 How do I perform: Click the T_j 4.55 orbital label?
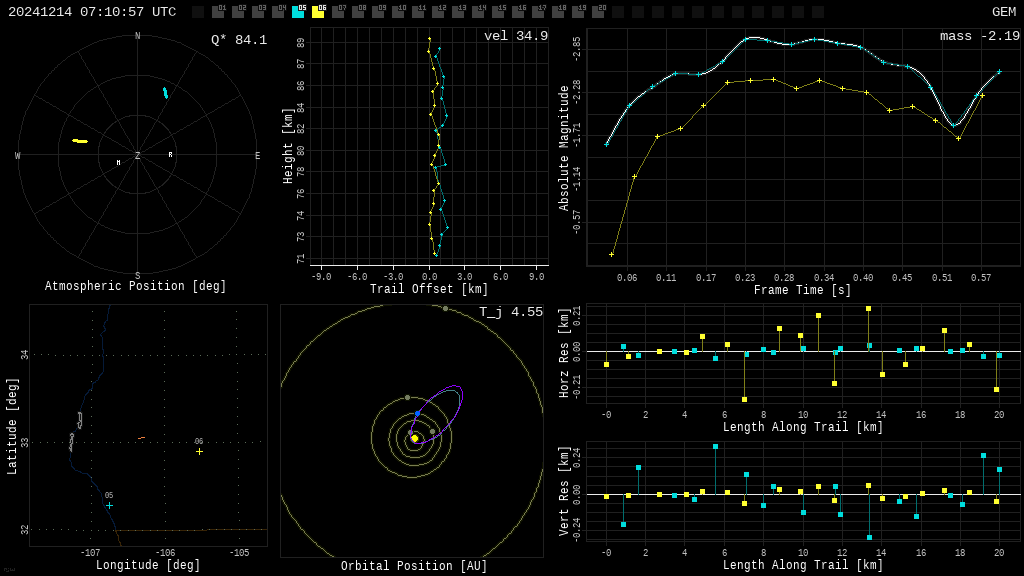[510, 312]
